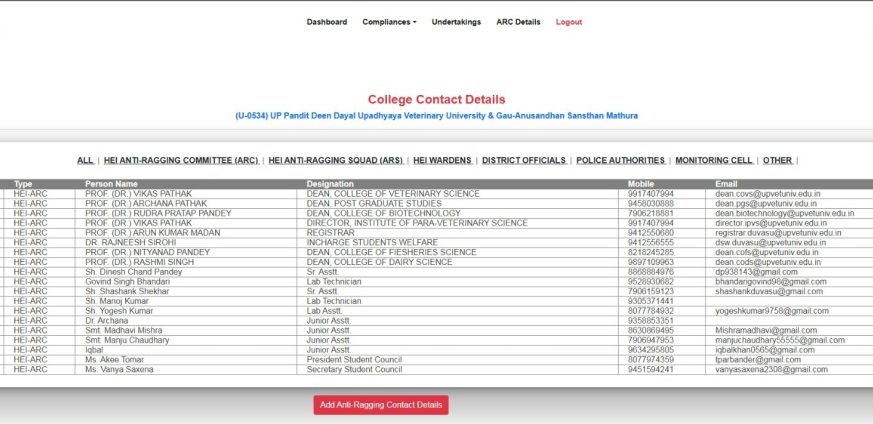The width and height of the screenshot is (873, 424).
Task: Select name Smt. Manju Chaudhary
Action: 127,340
